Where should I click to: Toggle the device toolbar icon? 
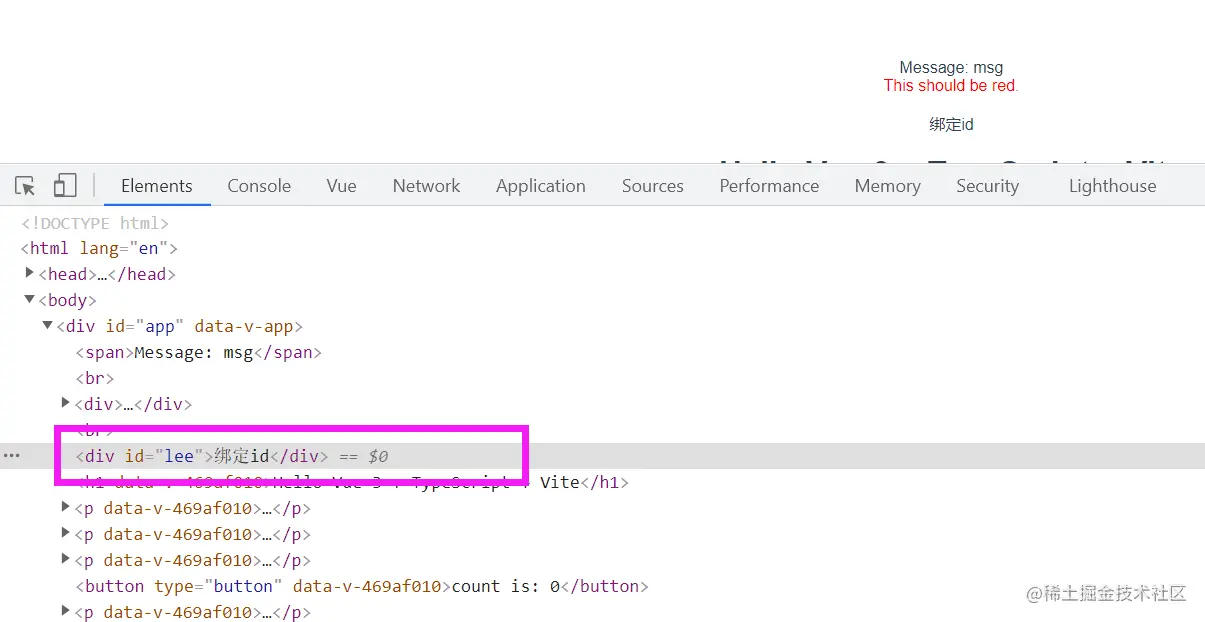tap(65, 186)
